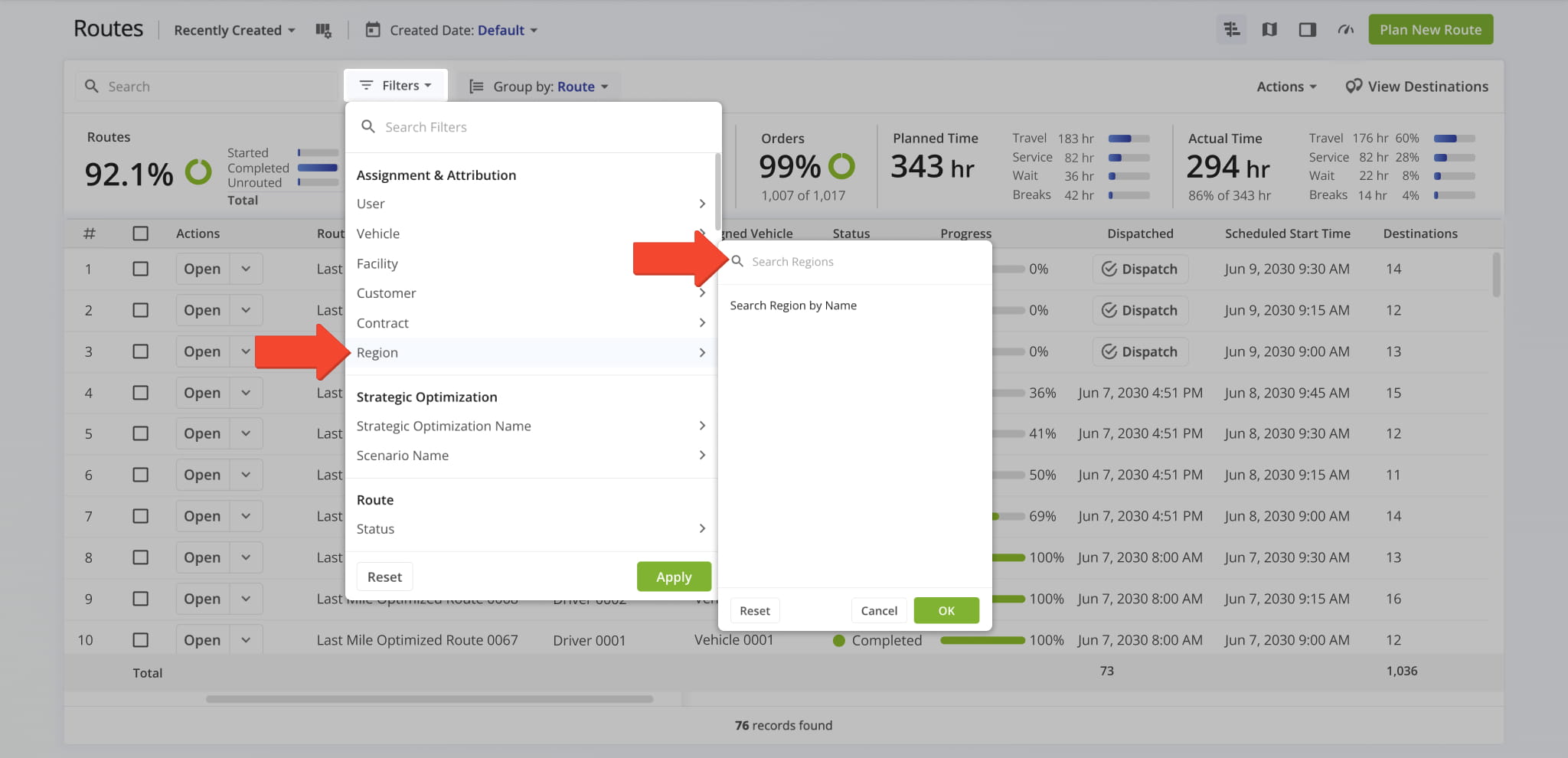
Task: Toggle the Filters dropdown
Action: click(396, 85)
